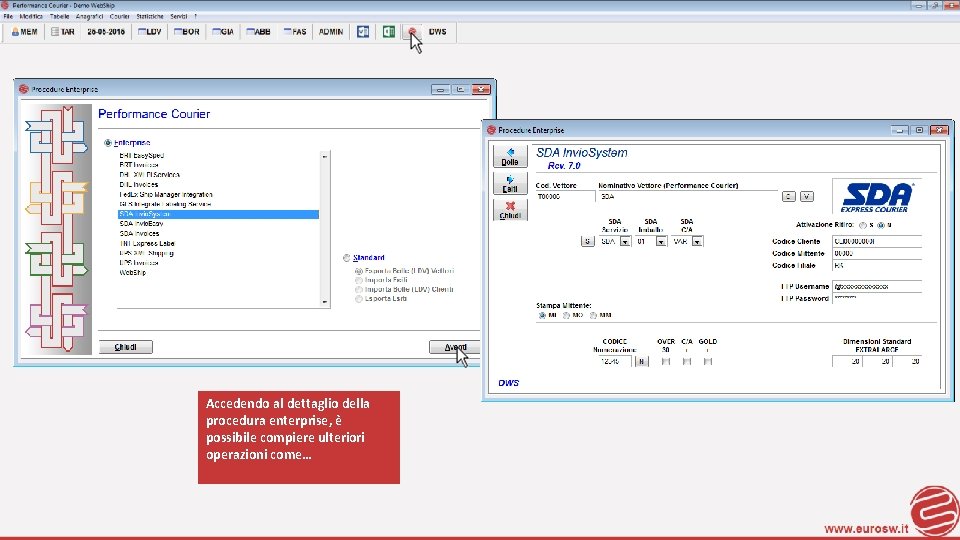Select Stampa Mittente MI radio option
The height and width of the screenshot is (540, 960).
click(x=542, y=315)
